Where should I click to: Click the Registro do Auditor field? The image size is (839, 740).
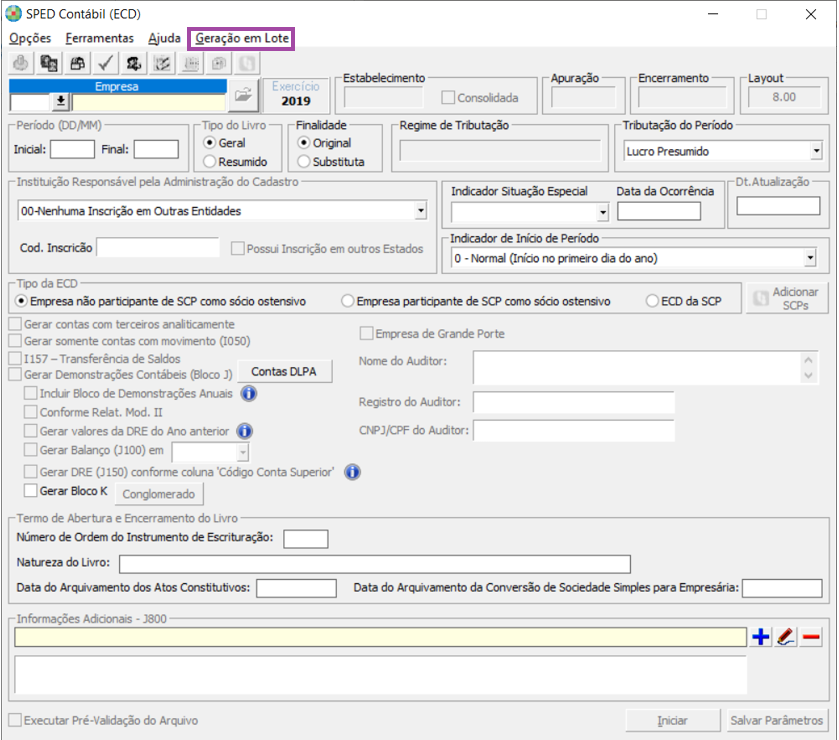[x=574, y=402]
